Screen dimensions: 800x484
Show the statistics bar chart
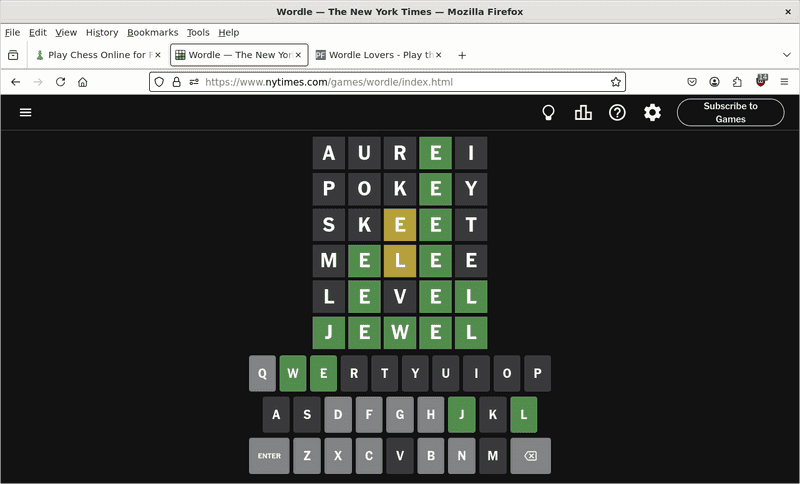click(583, 113)
